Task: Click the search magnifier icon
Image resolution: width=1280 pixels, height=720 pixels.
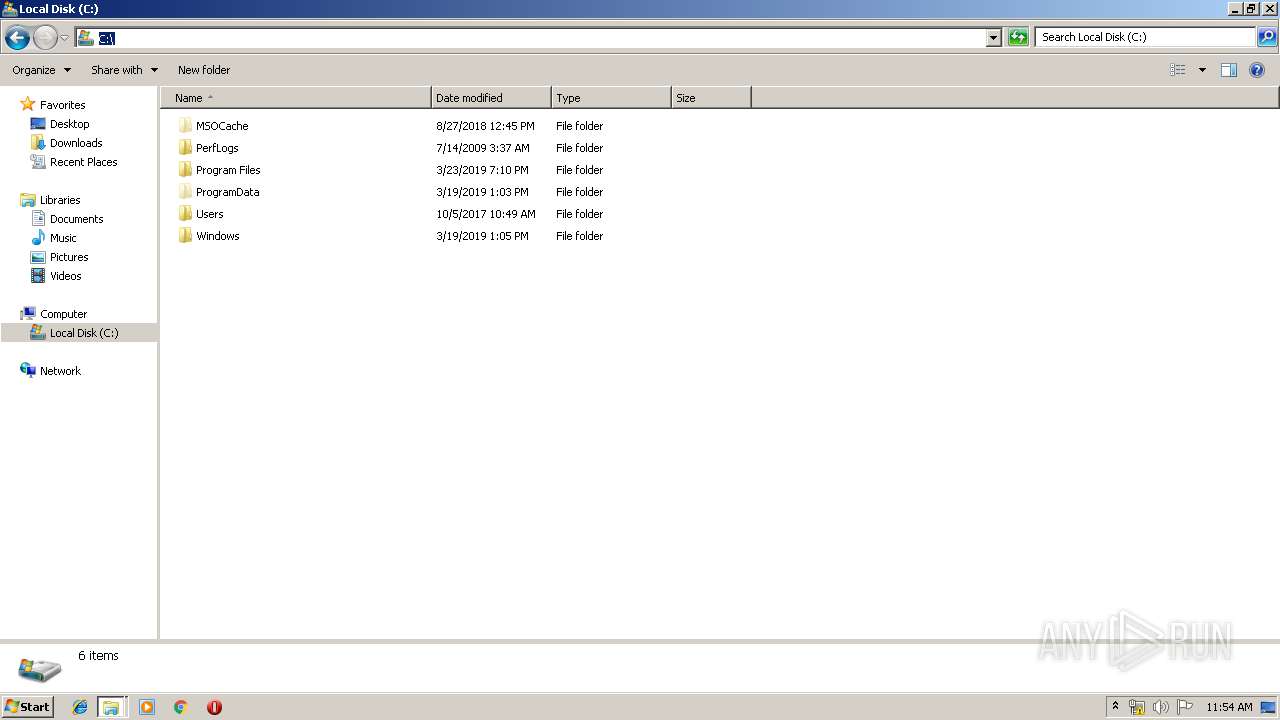Action: [1267, 37]
